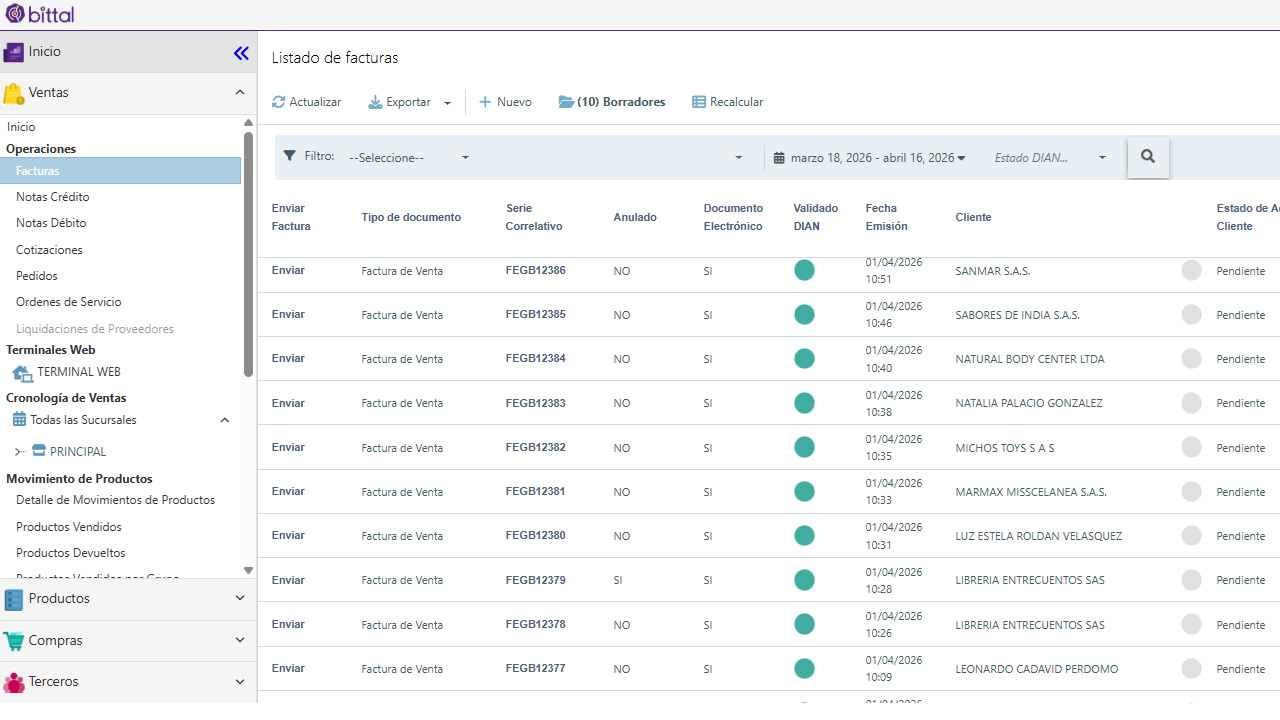Click the Actualizar button label

[315, 102]
